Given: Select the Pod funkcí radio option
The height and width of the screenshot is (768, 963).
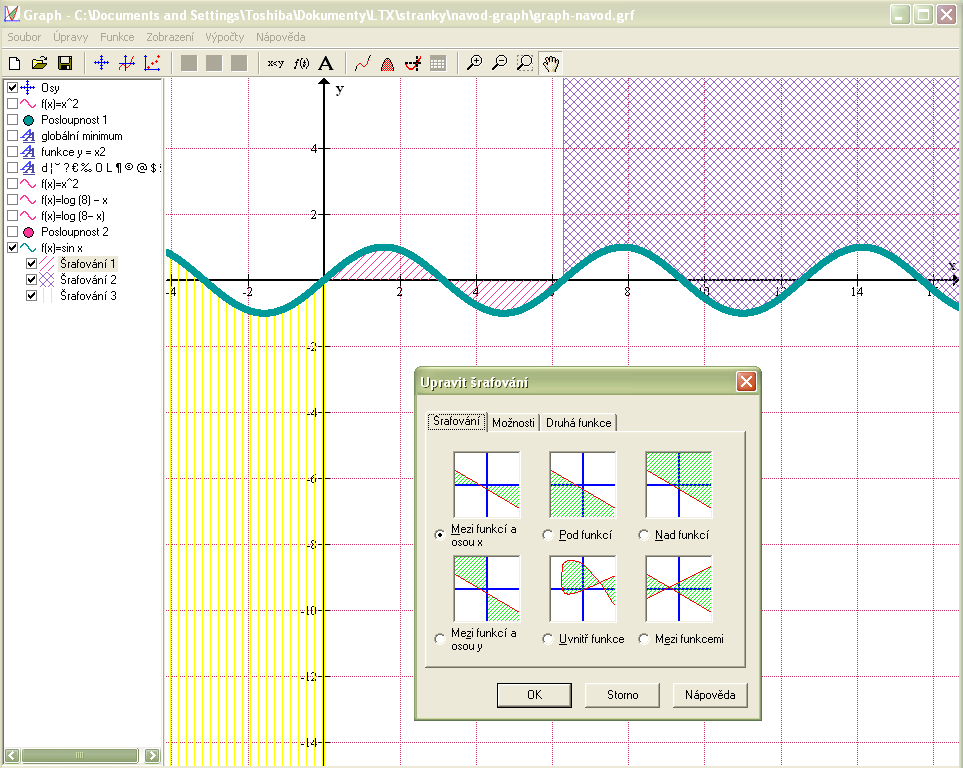Looking at the screenshot, I should 548,535.
